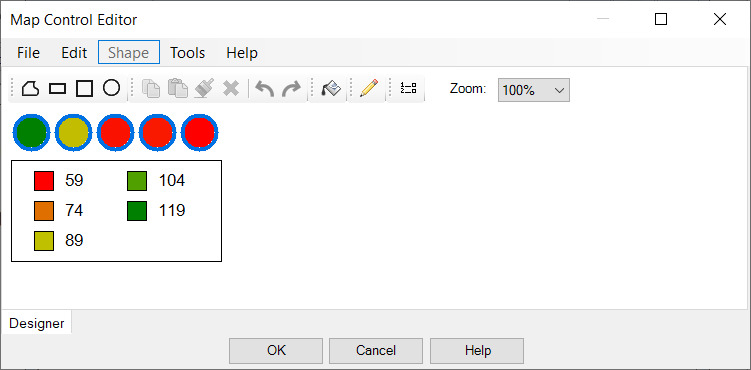
Task: Select the yellow circle shape
Action: click(x=73, y=133)
